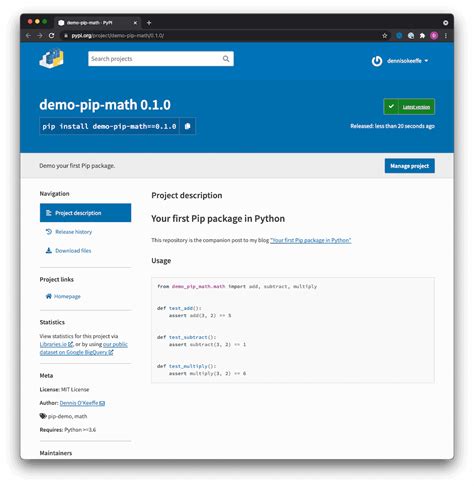Open the Google BigQuery dataset link
Image resolution: width=474 pixels, height=486 pixels.
pos(77,352)
